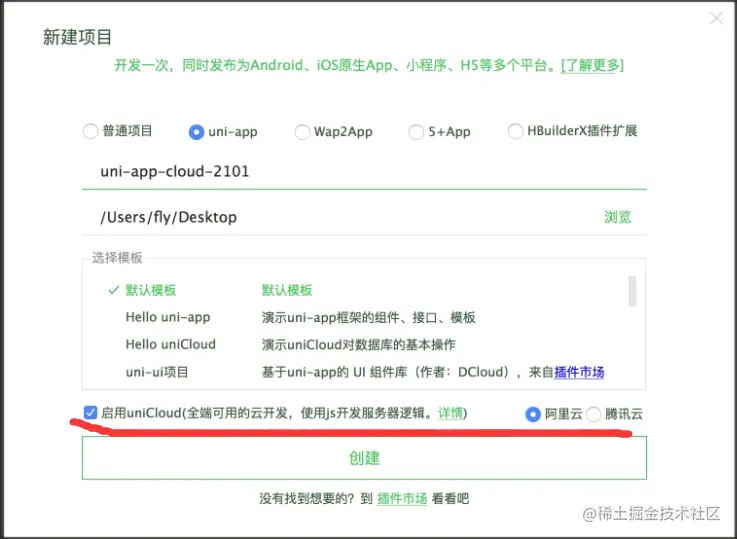Choose the 5+App project type
Image resolution: width=737 pixels, height=539 pixels.
point(416,132)
